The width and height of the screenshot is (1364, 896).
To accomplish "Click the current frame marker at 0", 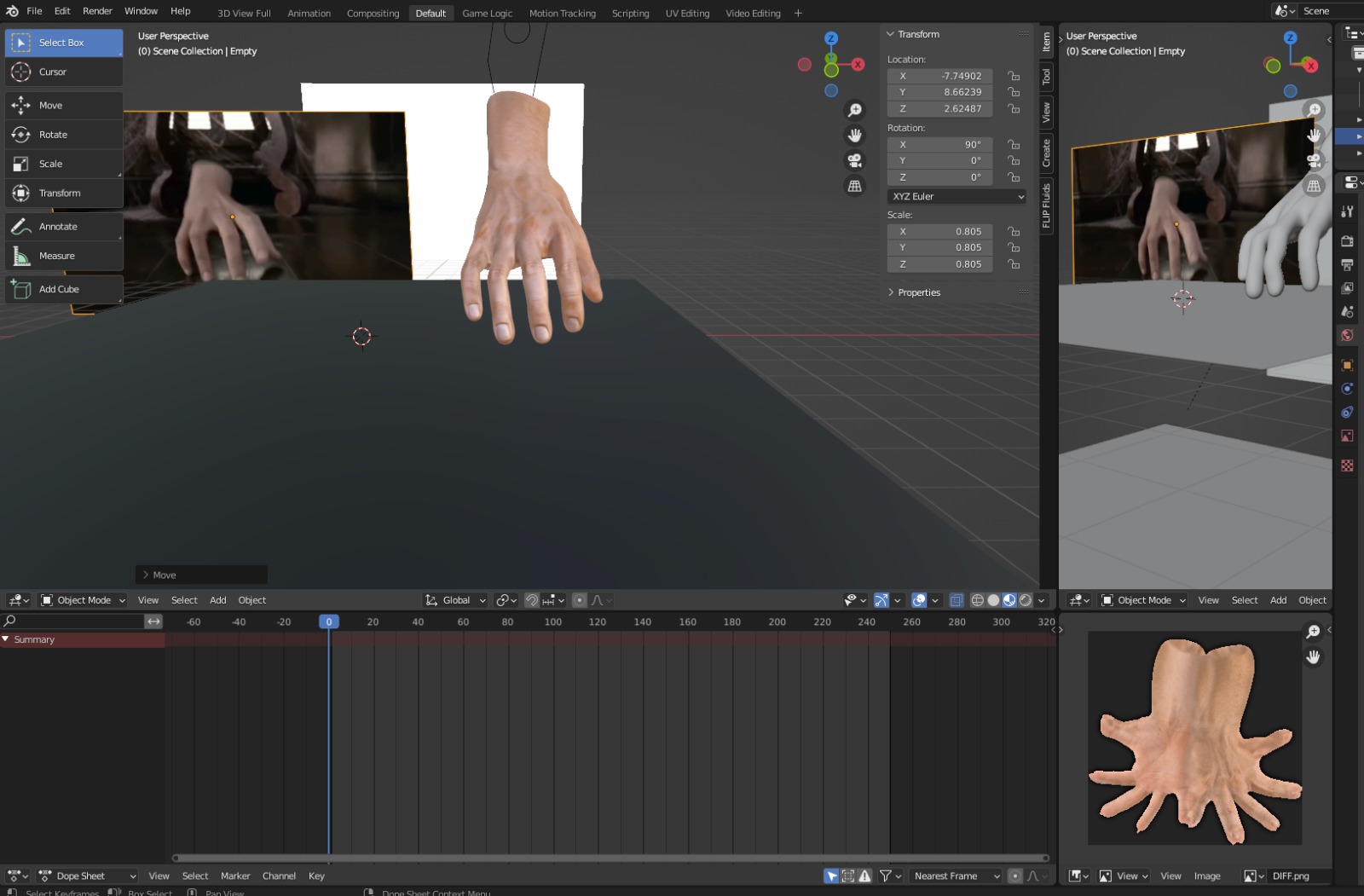I will [x=329, y=622].
